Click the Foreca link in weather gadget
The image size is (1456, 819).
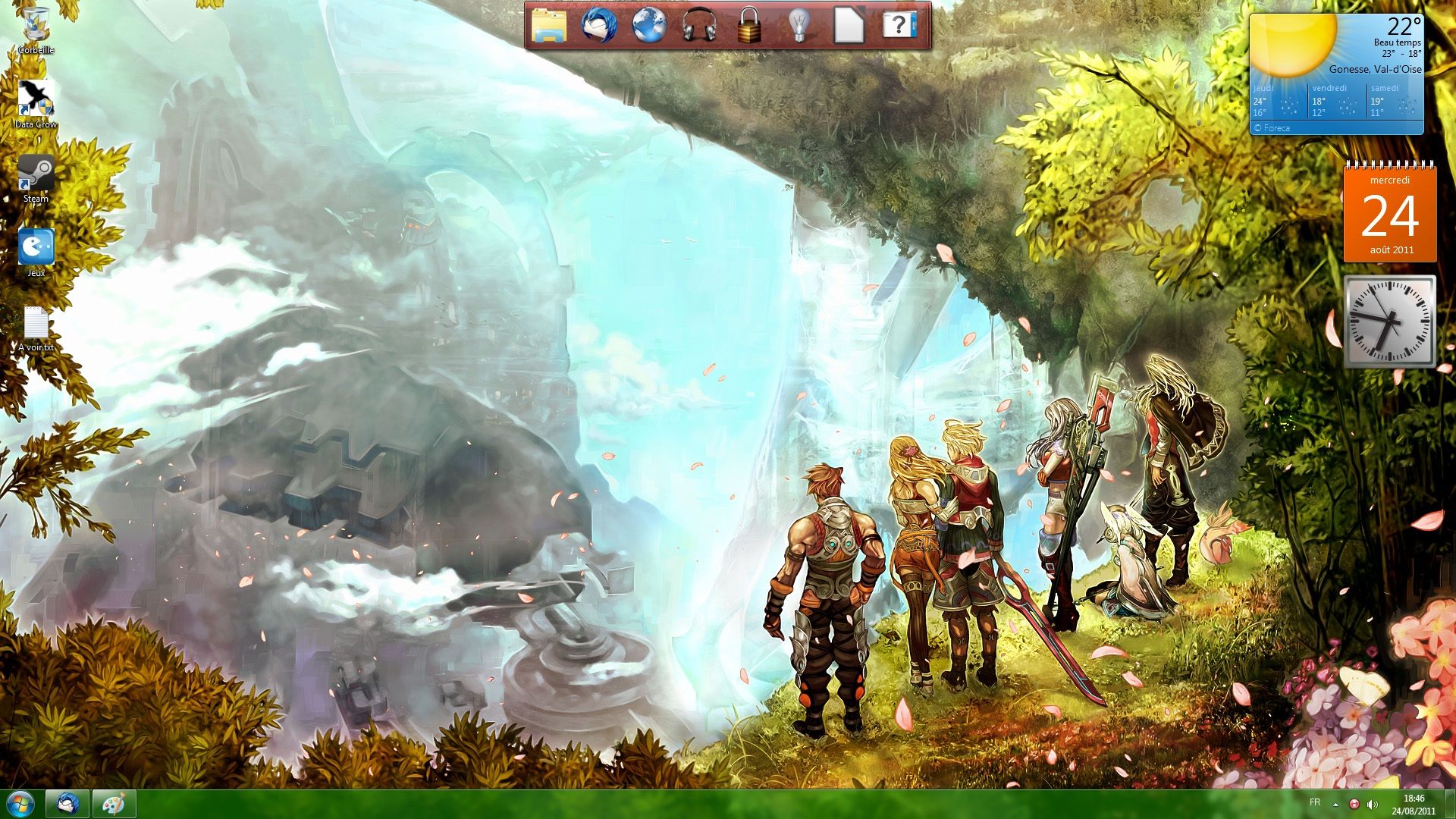coord(1272,128)
